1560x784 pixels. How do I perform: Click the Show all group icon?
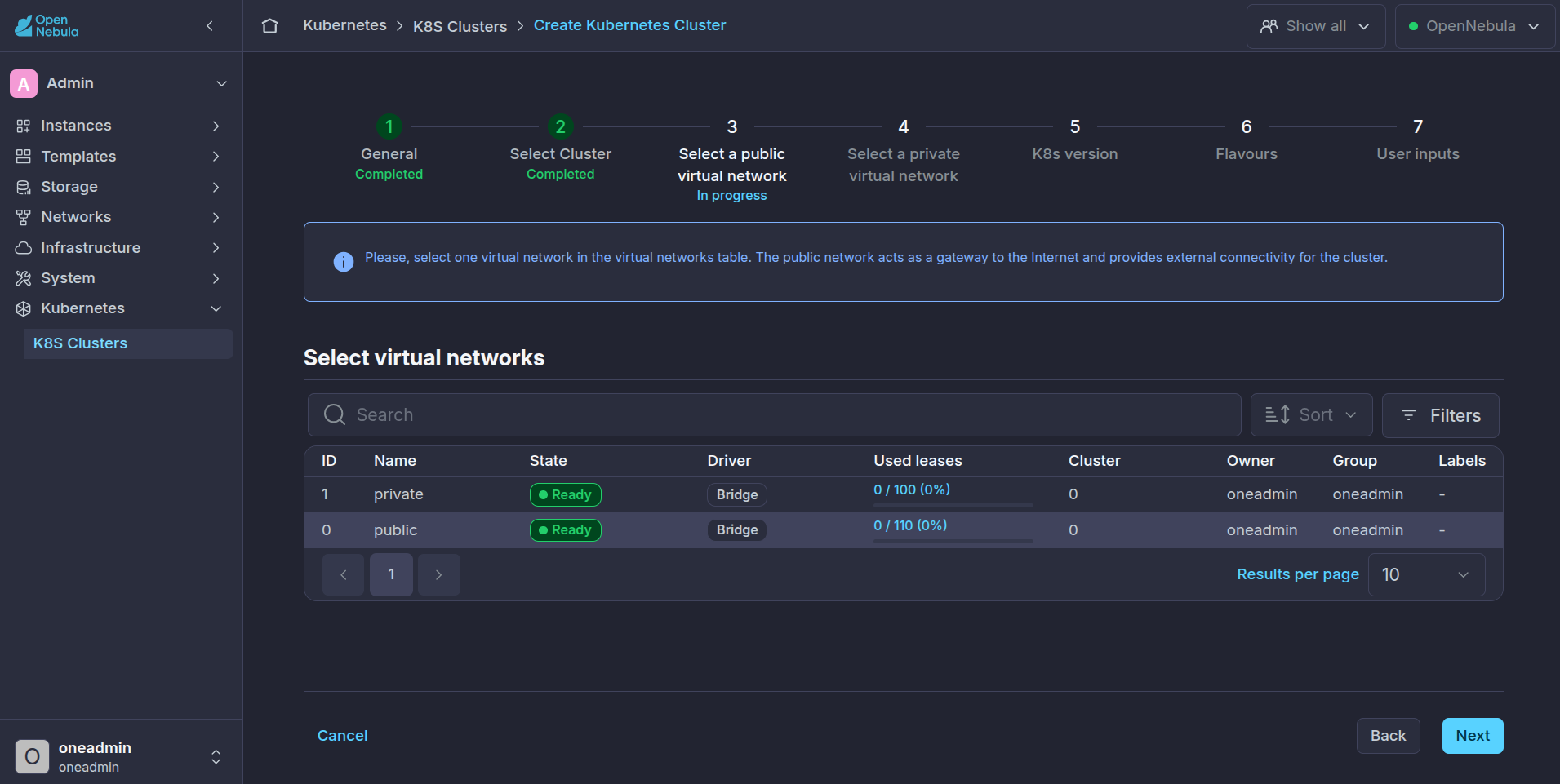[x=1269, y=26]
